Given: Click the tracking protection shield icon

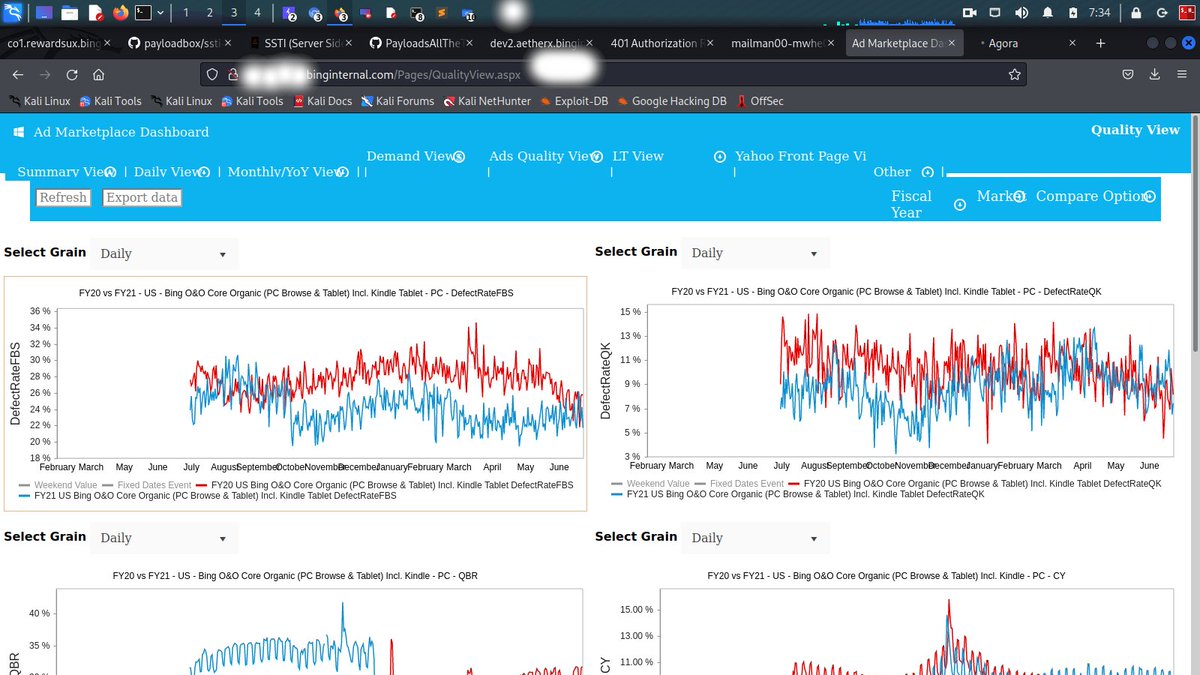Looking at the screenshot, I should [210, 75].
